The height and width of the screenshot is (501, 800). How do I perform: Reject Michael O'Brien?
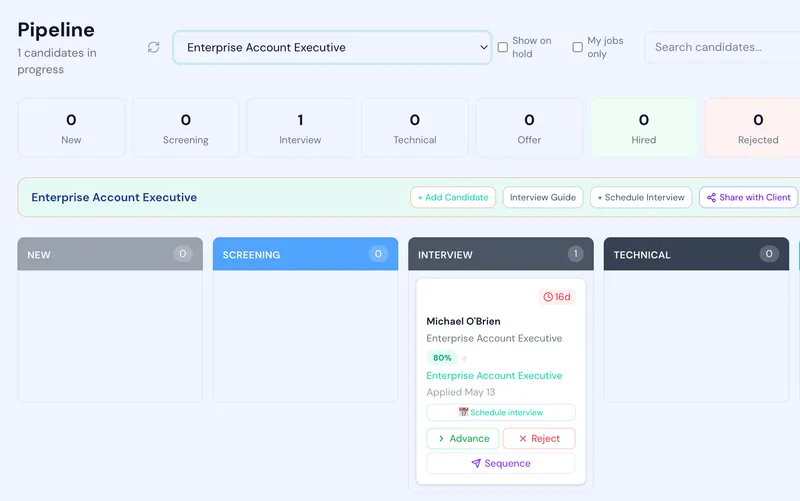pyautogui.click(x=539, y=439)
